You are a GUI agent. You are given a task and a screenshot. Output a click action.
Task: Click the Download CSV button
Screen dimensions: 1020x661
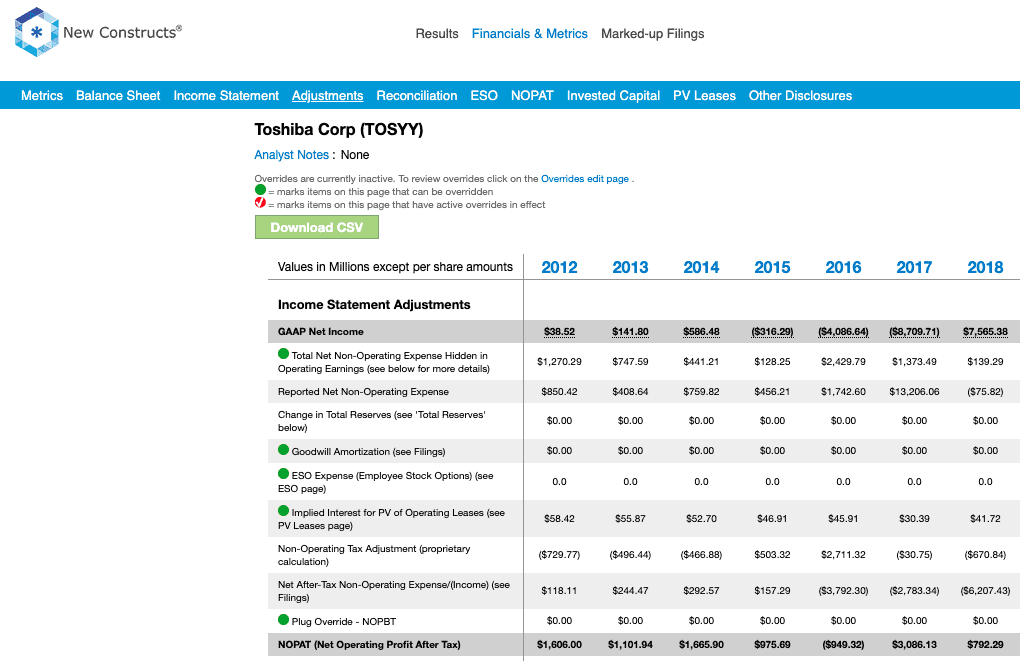click(x=317, y=227)
